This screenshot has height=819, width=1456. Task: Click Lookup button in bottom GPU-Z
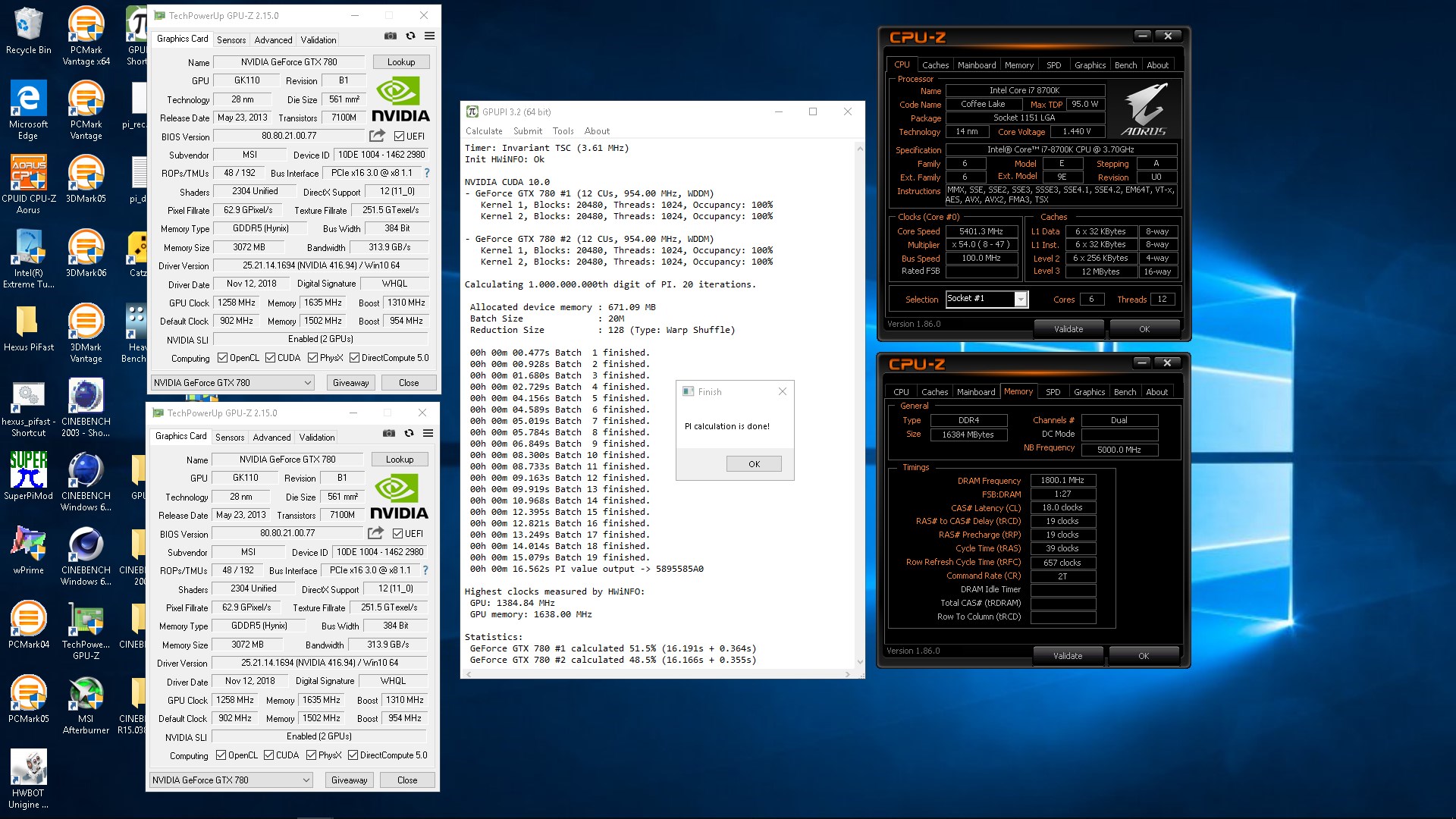tap(400, 460)
